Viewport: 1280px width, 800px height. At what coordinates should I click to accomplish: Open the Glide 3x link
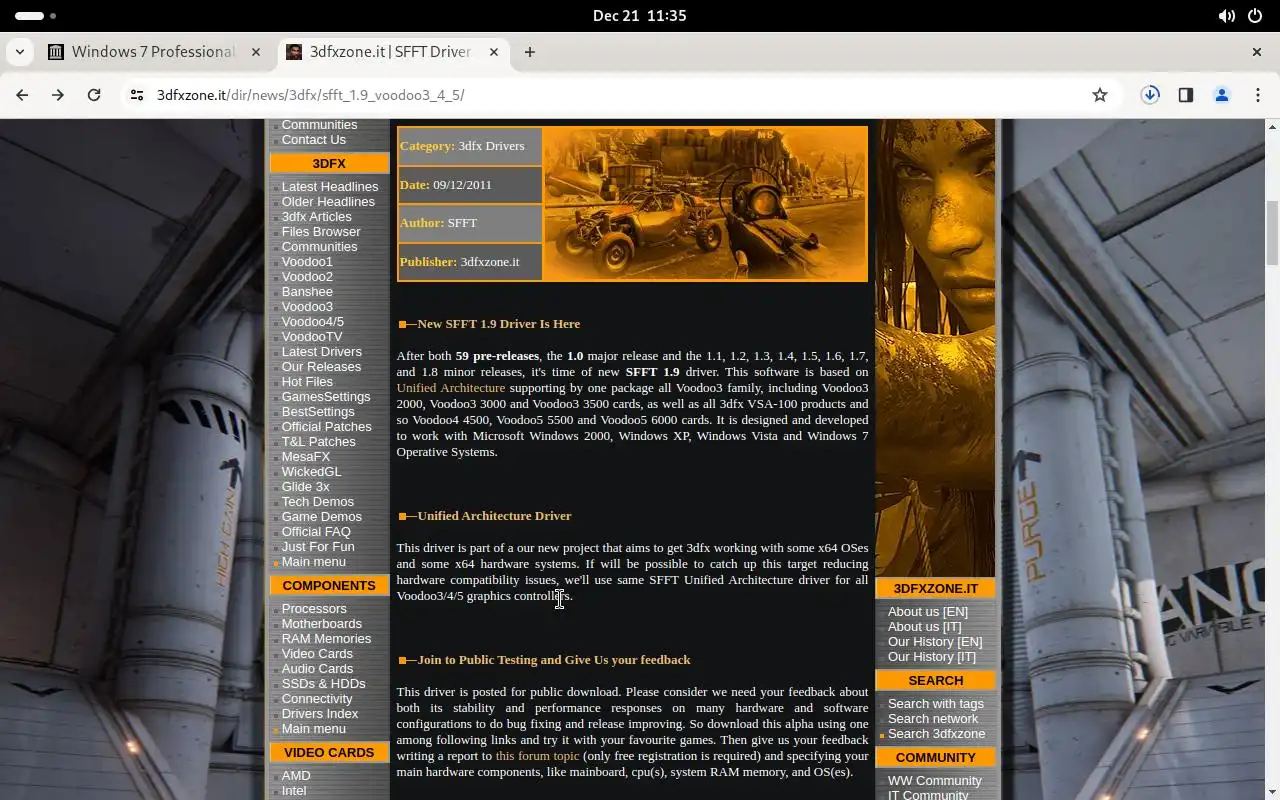point(305,487)
